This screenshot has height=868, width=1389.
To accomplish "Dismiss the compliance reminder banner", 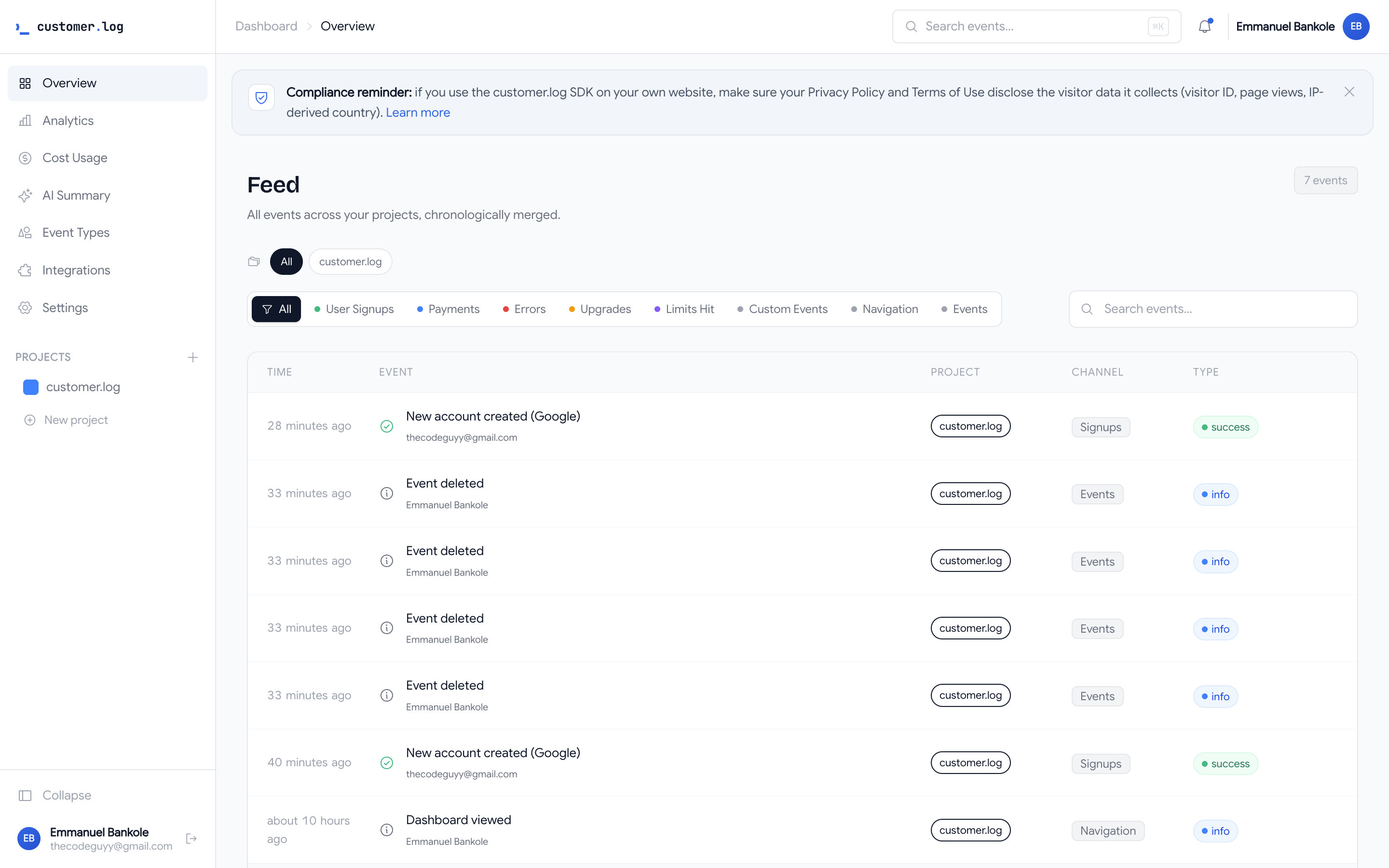I will [1349, 92].
